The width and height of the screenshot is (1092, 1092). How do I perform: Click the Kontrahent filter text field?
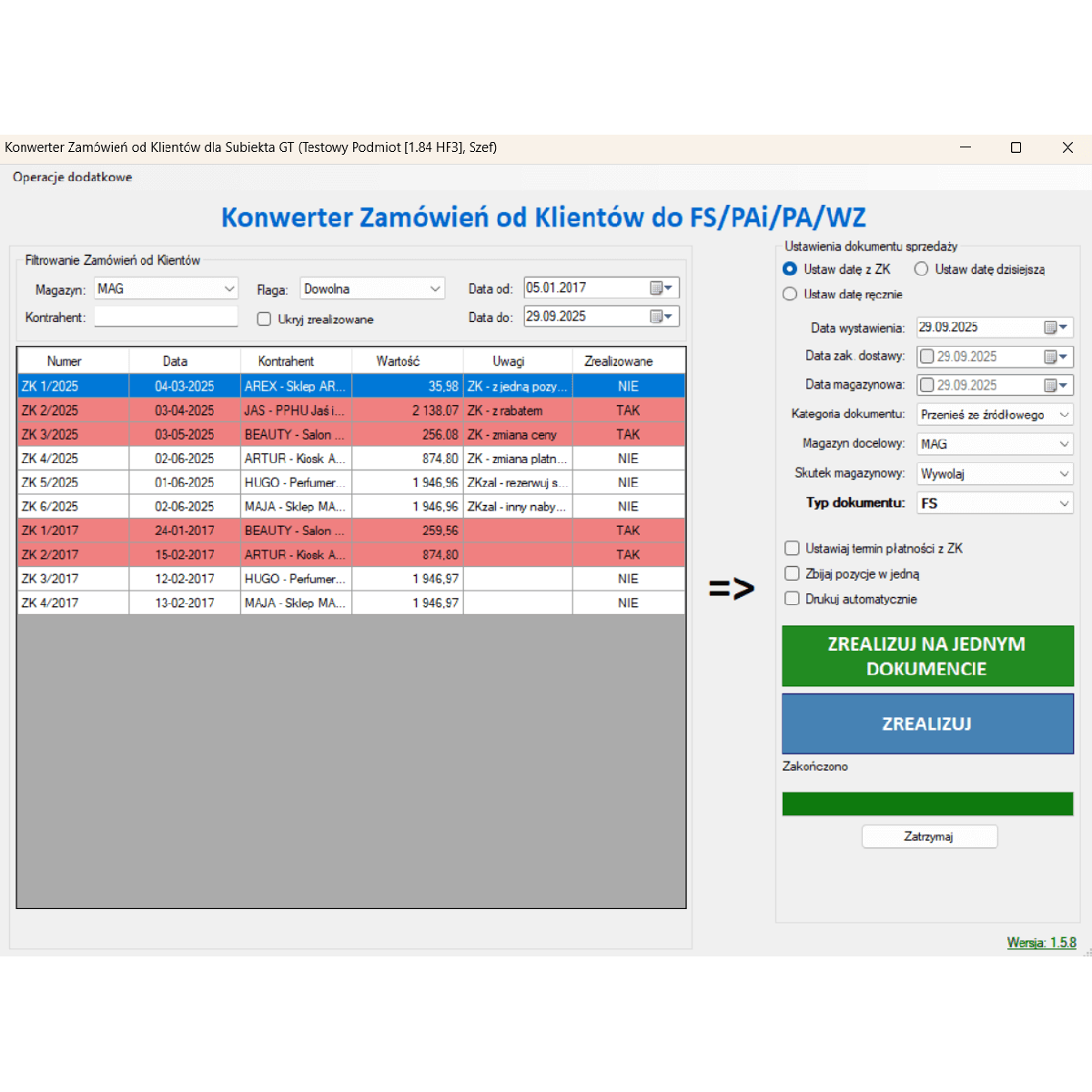(166, 317)
